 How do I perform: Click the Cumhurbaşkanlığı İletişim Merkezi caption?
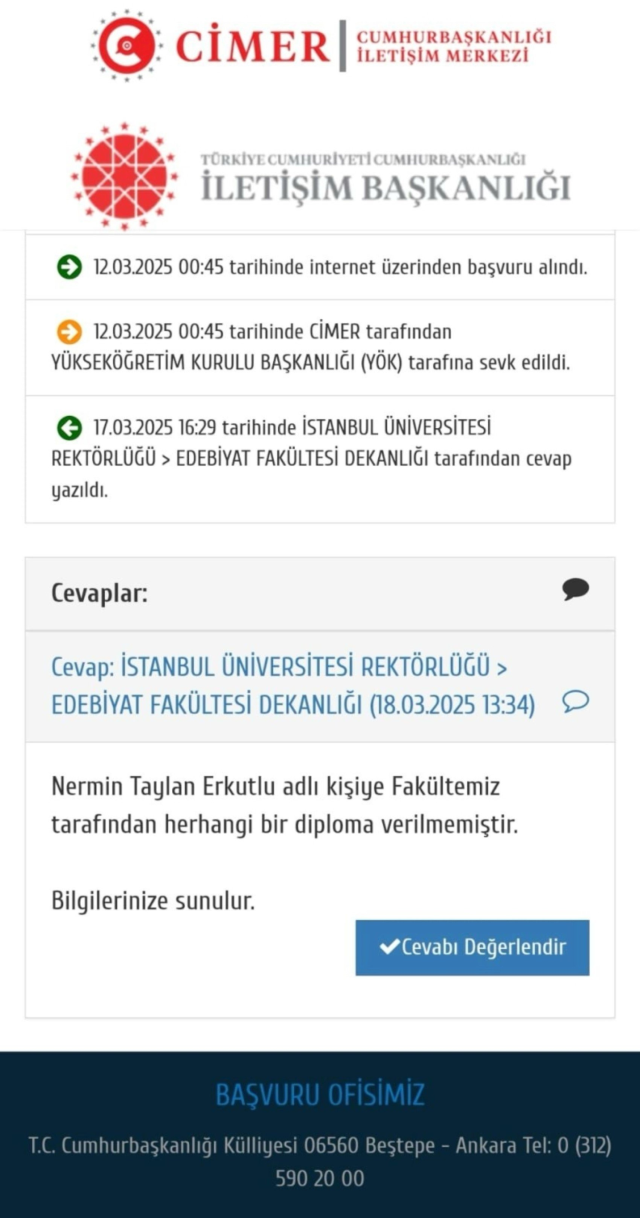453,47
